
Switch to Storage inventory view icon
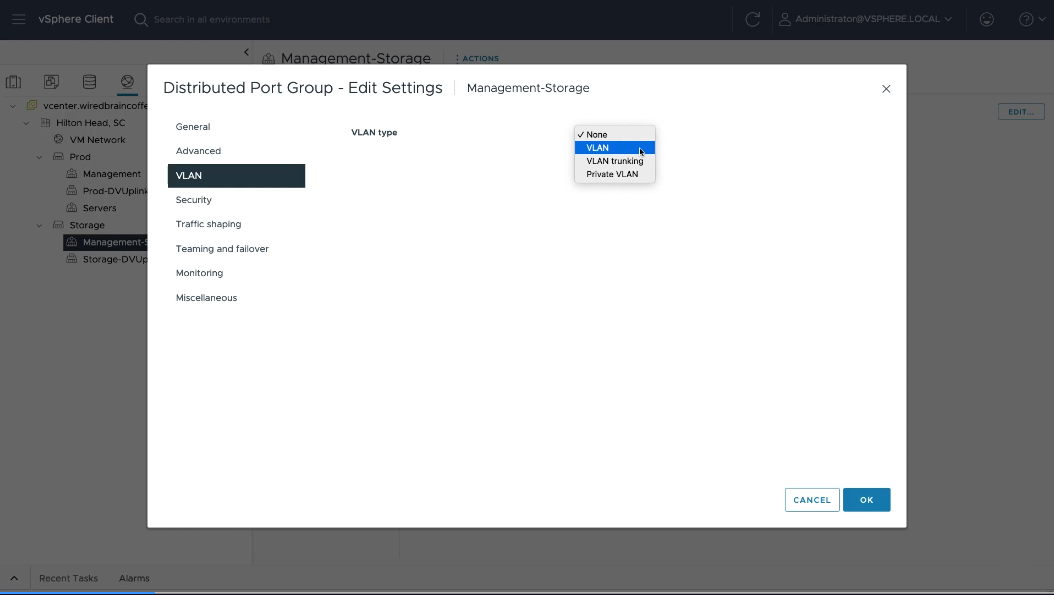(89, 82)
